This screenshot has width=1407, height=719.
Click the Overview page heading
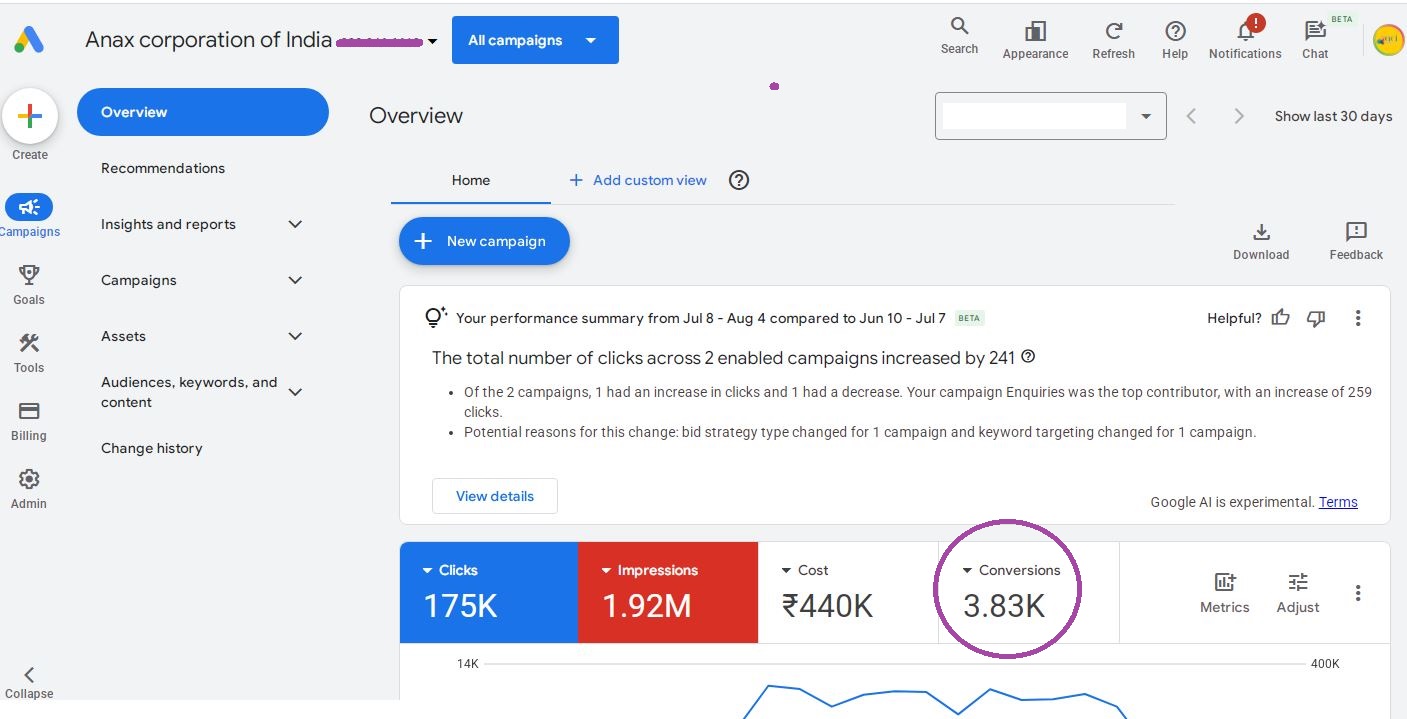(x=416, y=116)
